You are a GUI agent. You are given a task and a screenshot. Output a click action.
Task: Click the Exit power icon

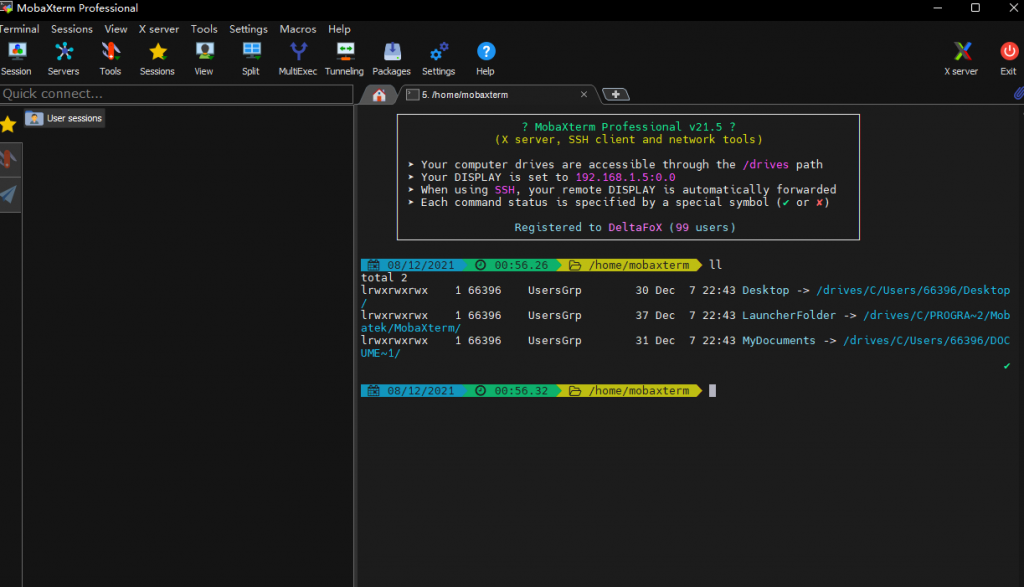1008,57
